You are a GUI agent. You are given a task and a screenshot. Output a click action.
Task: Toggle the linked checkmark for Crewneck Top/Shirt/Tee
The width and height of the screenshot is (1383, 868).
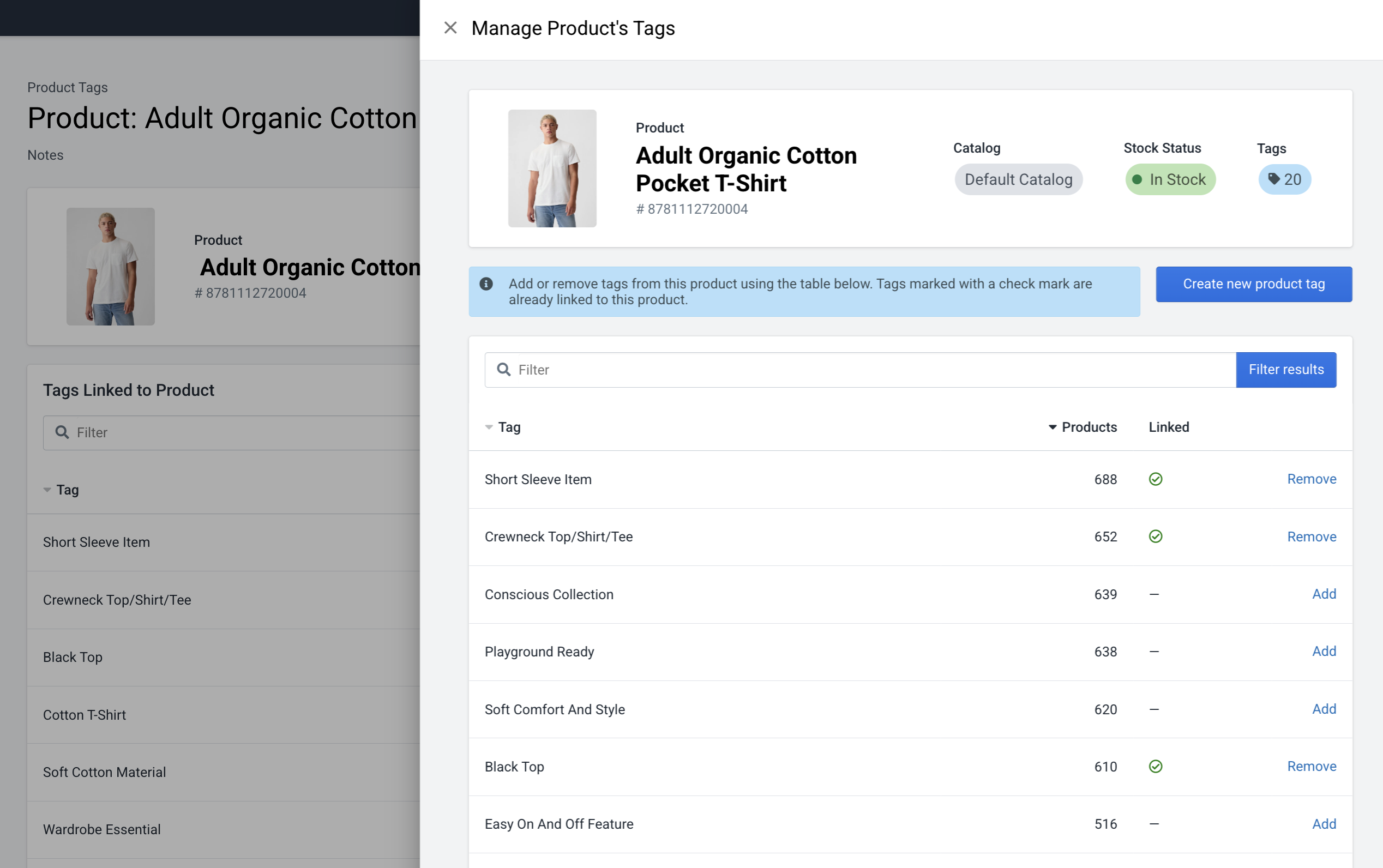point(1155,536)
